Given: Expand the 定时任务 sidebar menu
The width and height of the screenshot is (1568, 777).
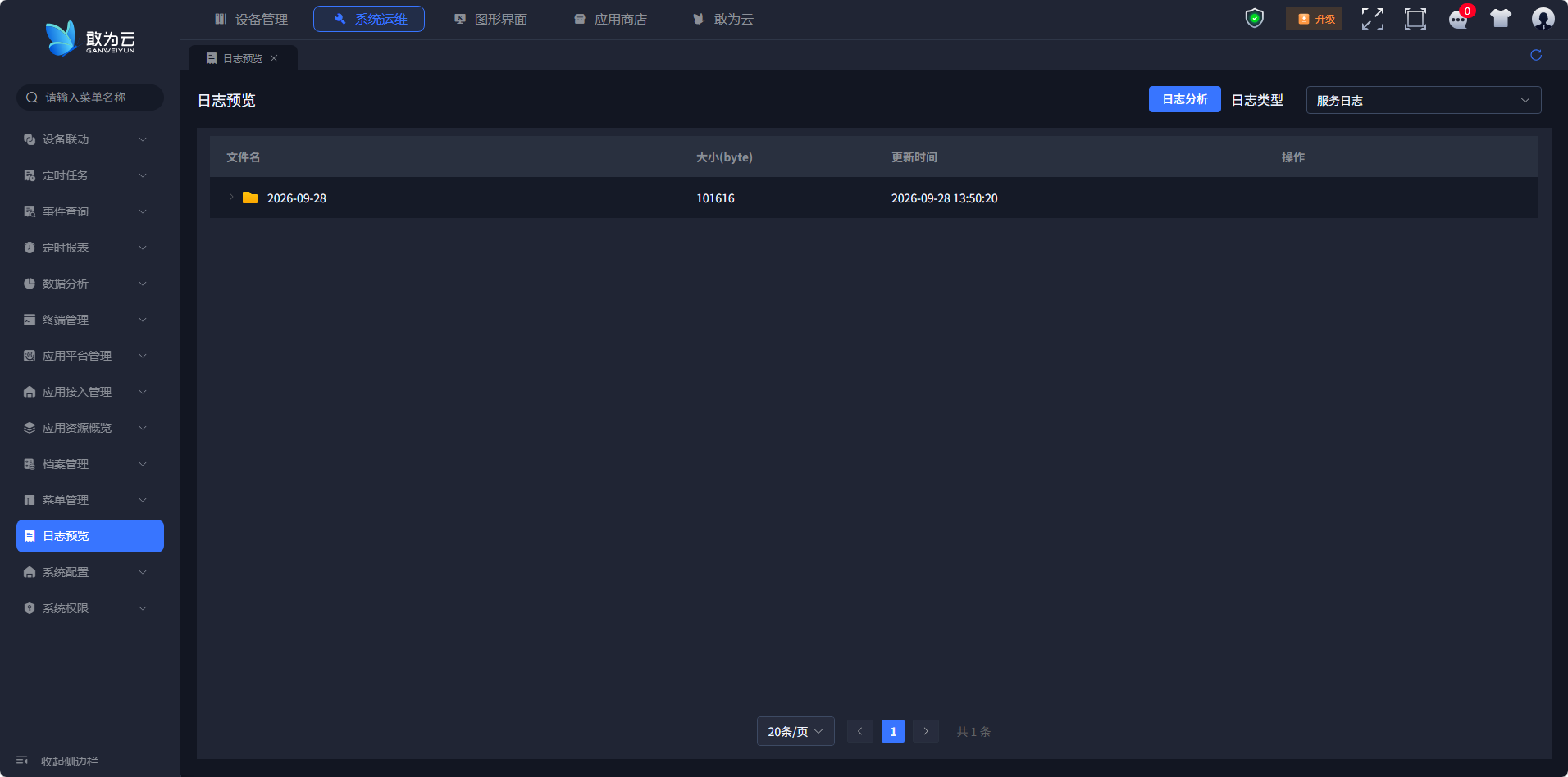Looking at the screenshot, I should pos(90,175).
